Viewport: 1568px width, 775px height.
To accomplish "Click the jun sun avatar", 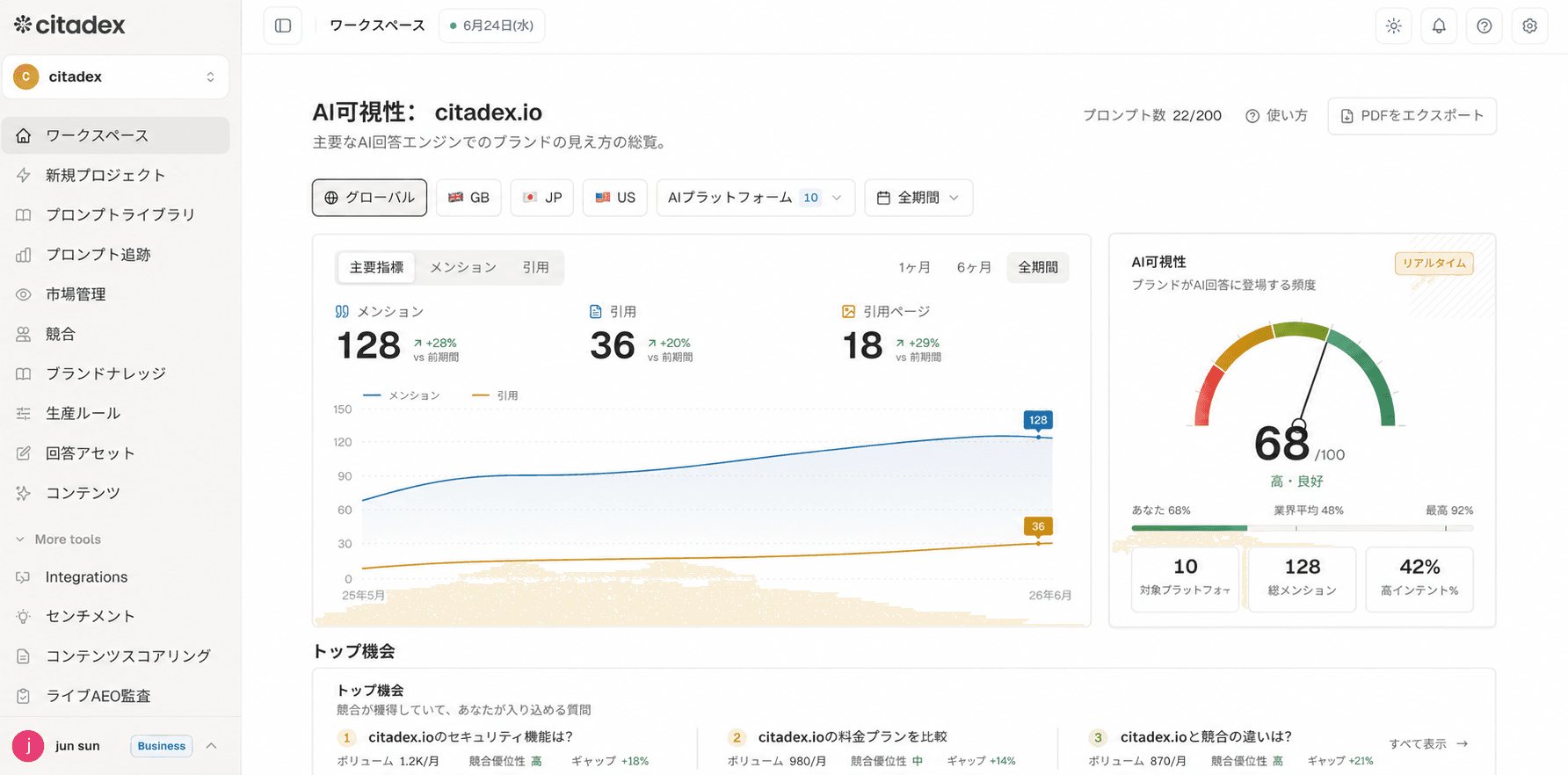I will 28,746.
